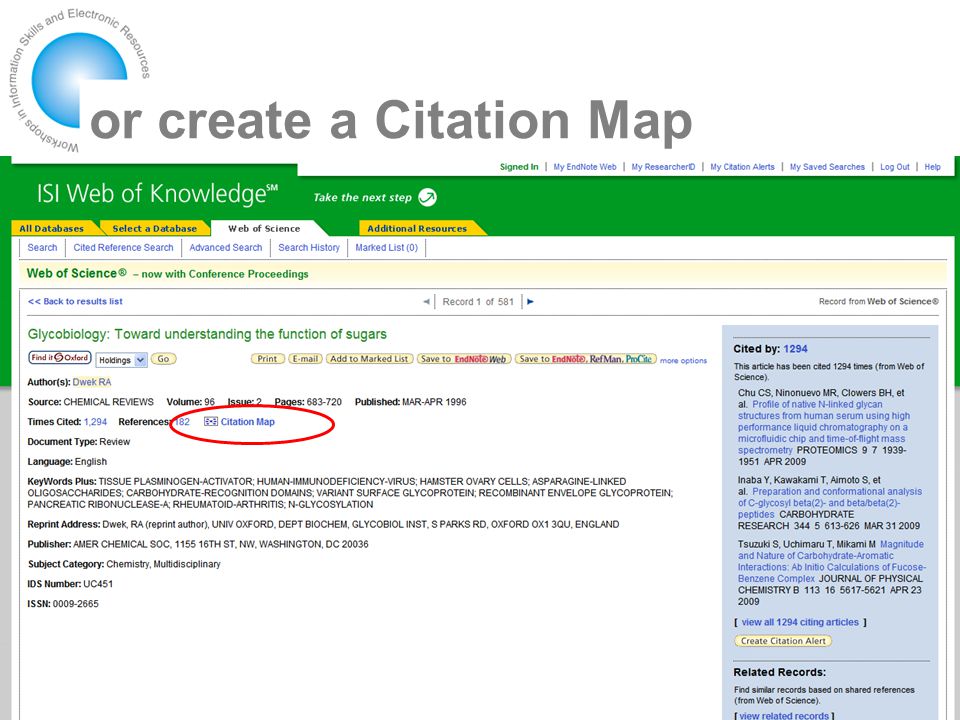960x720 pixels.
Task: Open Advanced Search
Action: click(x=226, y=247)
